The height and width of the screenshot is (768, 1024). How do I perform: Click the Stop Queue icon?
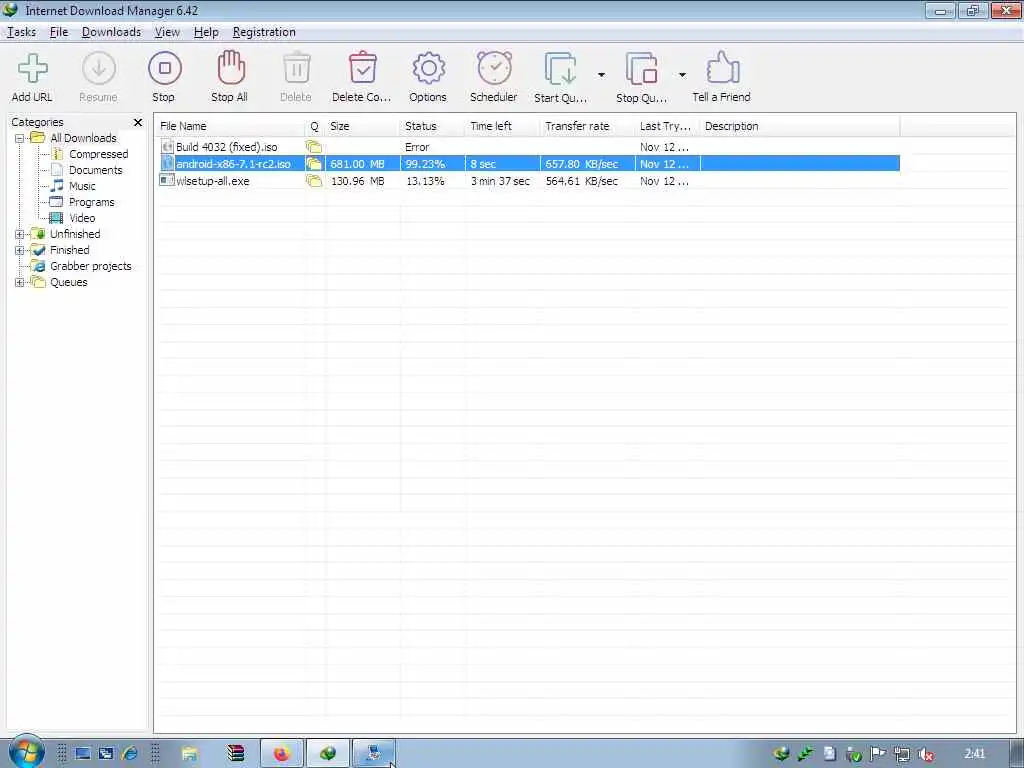click(641, 69)
